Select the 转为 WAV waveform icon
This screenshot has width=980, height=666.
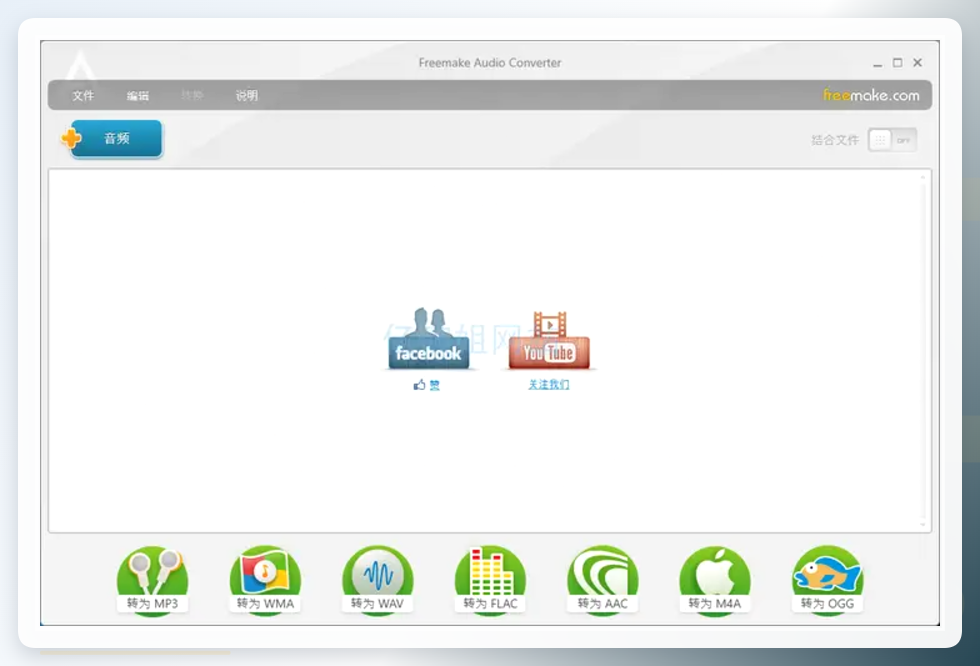378,580
